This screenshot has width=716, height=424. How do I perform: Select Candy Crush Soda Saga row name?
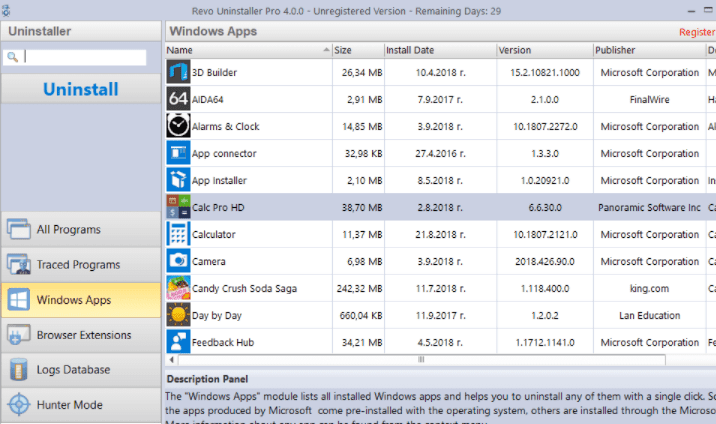coord(244,288)
